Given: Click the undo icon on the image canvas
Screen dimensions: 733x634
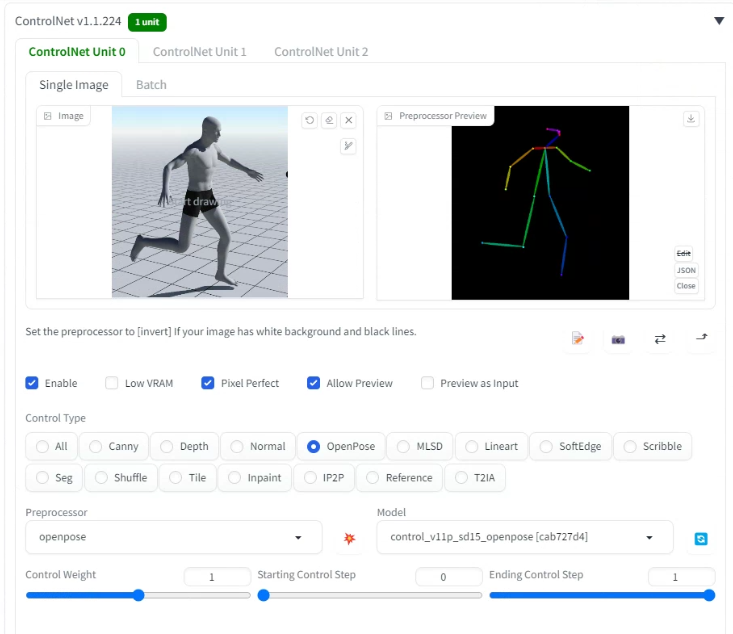Looking at the screenshot, I should point(309,120).
